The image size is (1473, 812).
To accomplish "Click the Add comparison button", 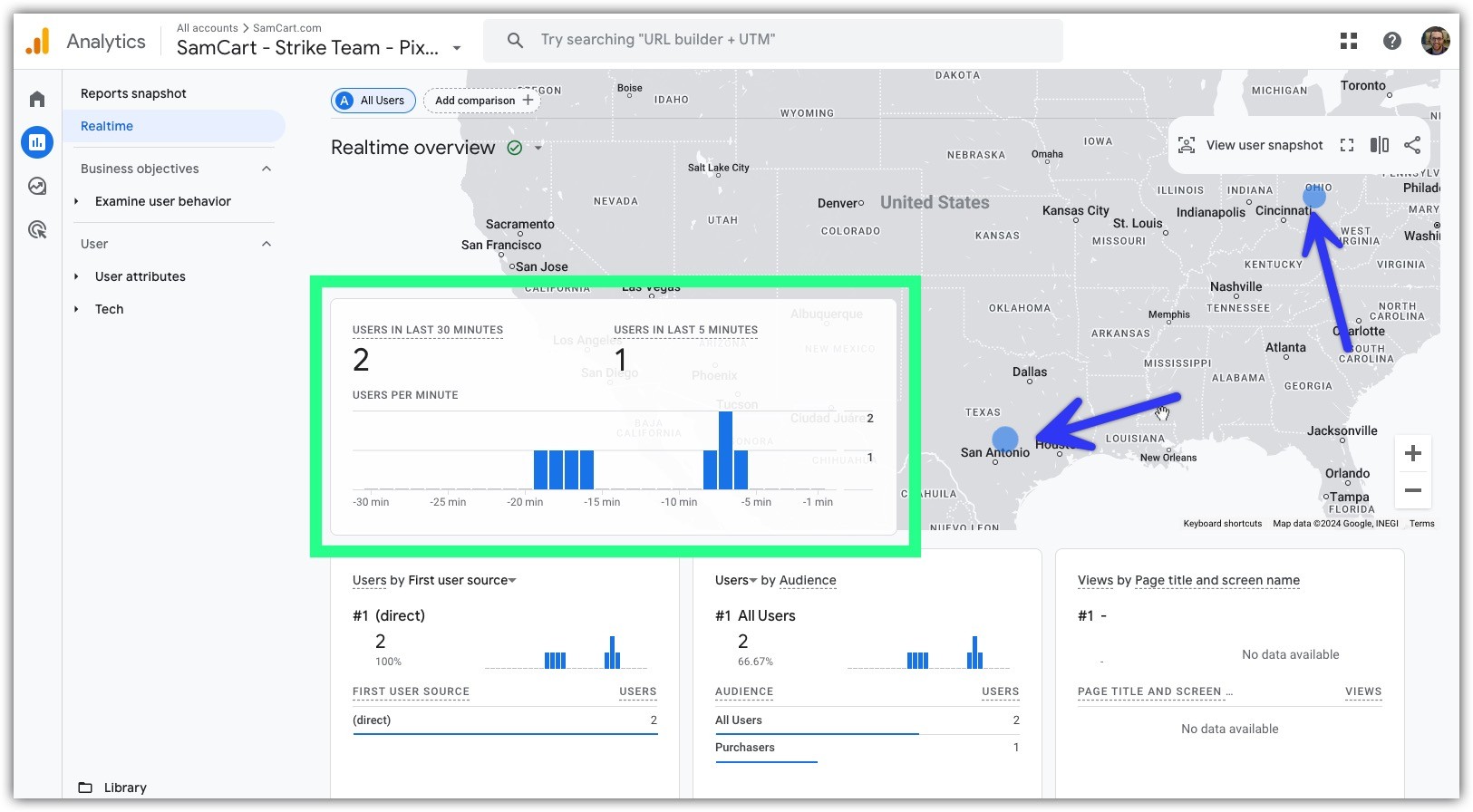I will coord(482,101).
